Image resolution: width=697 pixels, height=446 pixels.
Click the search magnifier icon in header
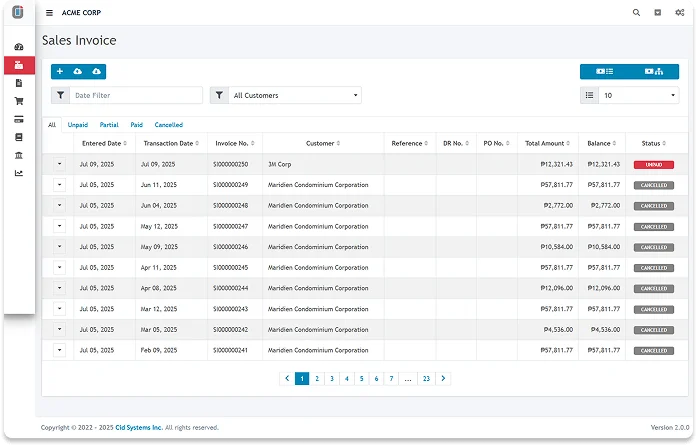tap(636, 13)
